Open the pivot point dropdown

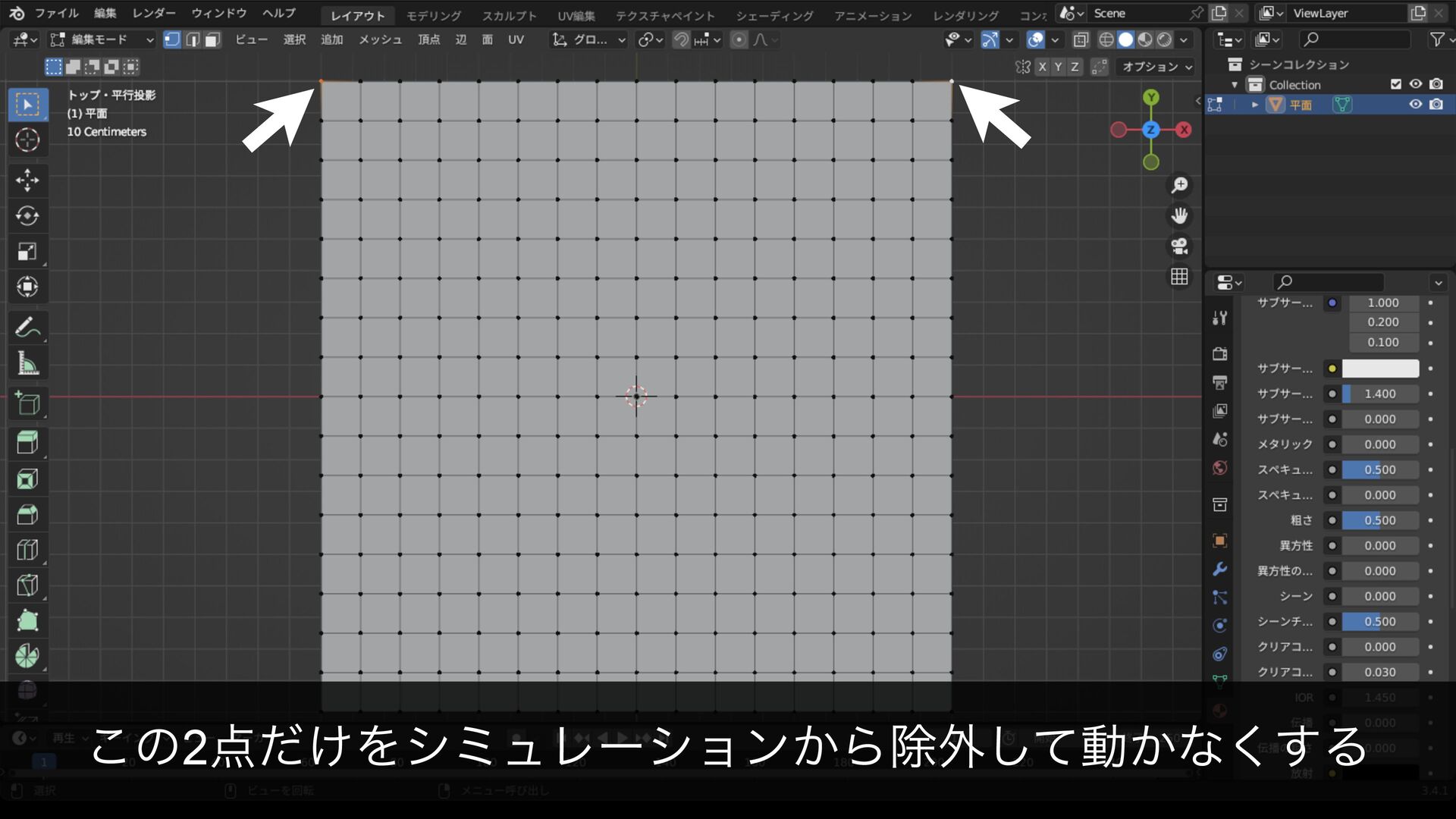651,39
